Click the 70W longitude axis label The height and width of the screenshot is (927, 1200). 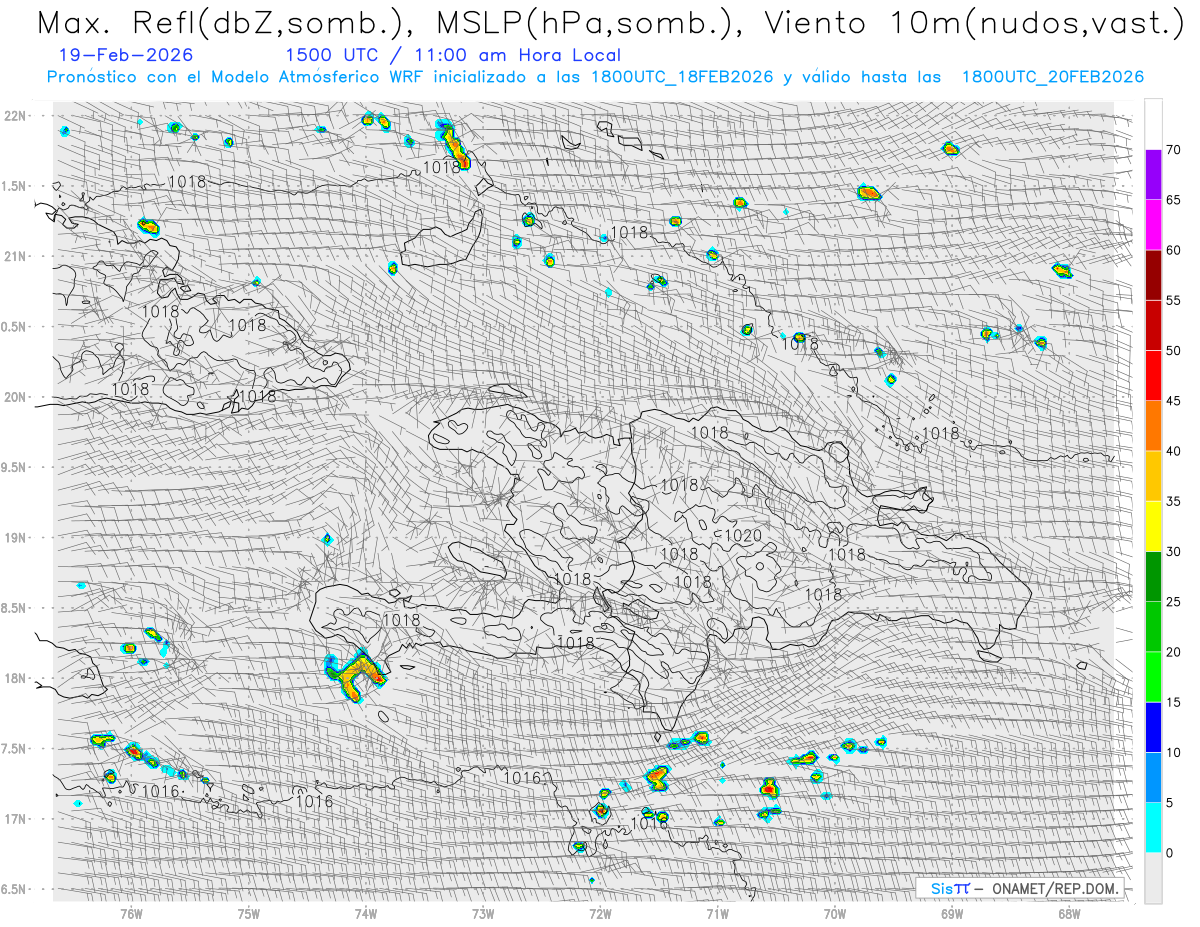[x=835, y=914]
